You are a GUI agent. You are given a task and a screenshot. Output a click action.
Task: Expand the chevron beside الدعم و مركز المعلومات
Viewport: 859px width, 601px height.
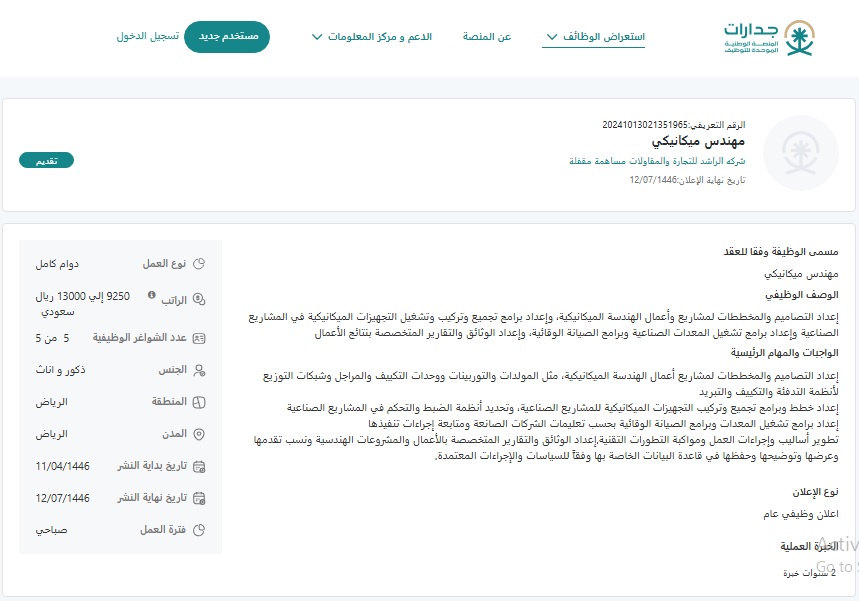pos(317,37)
